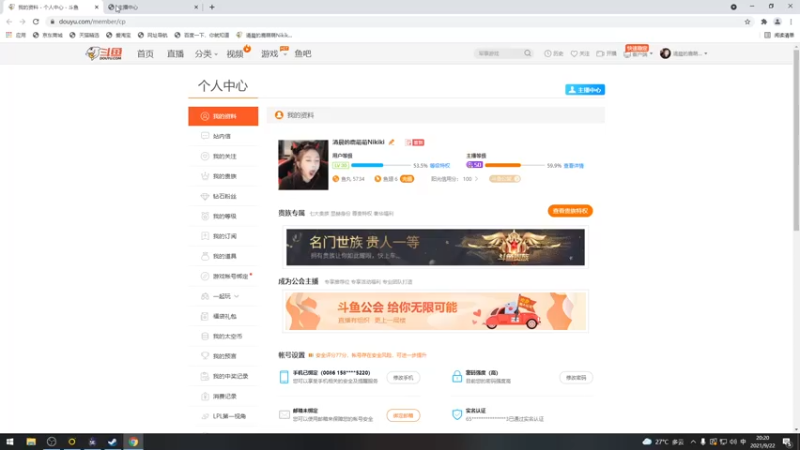Open the blue link after 59.9%
This screenshot has height=450, width=800.
573,166
